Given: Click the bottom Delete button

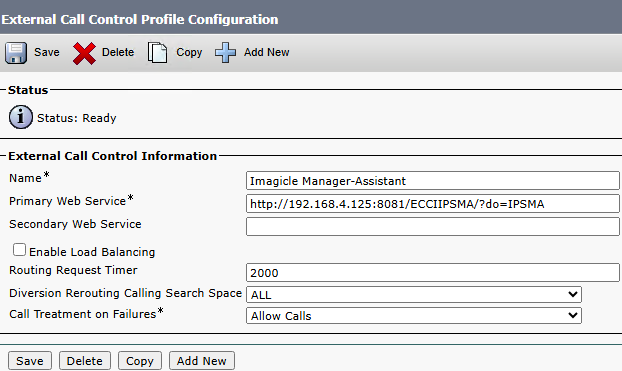Looking at the screenshot, I should point(84,361).
